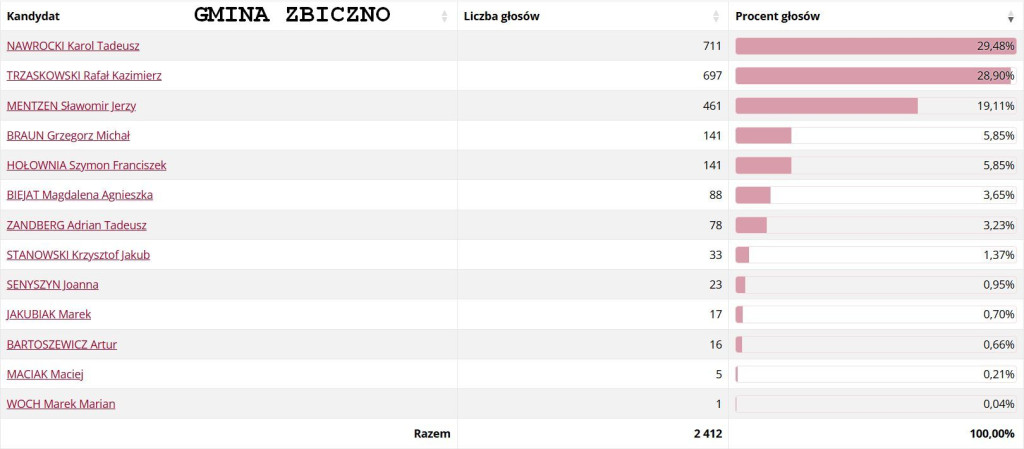1024x449 pixels.
Task: Toggle Procent głosów sort arrow
Action: click(1011, 16)
